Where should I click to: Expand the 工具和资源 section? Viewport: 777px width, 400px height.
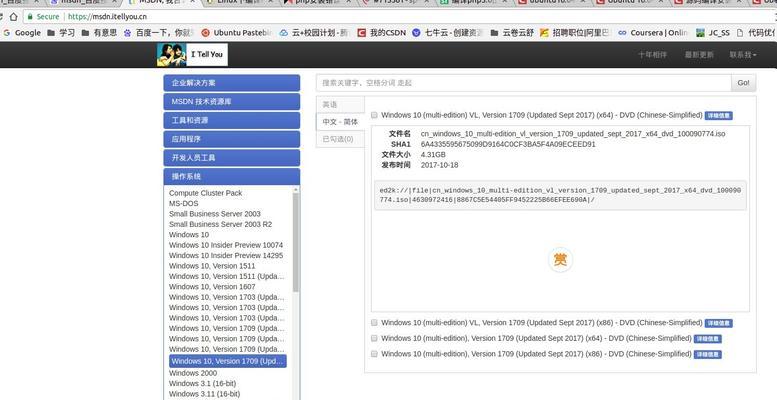pyautogui.click(x=231, y=120)
